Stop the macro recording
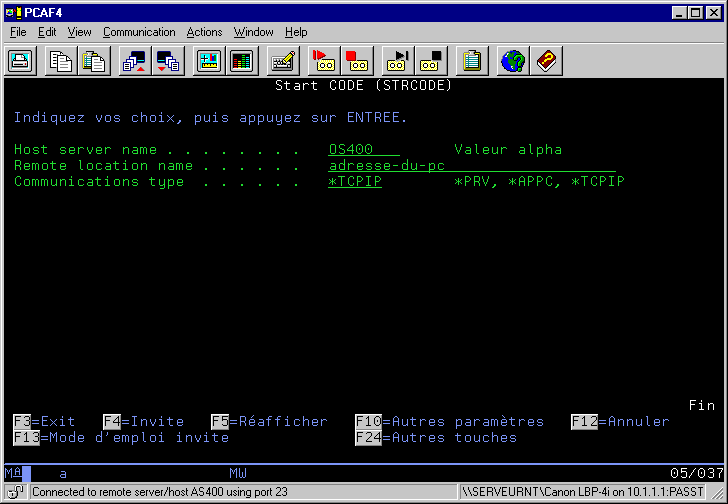This screenshot has width=728, height=504. tap(357, 61)
